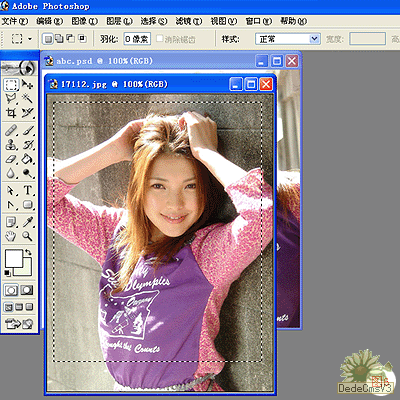Pick the Crop tool
Viewport: 400px width, 400px height.
(11, 113)
